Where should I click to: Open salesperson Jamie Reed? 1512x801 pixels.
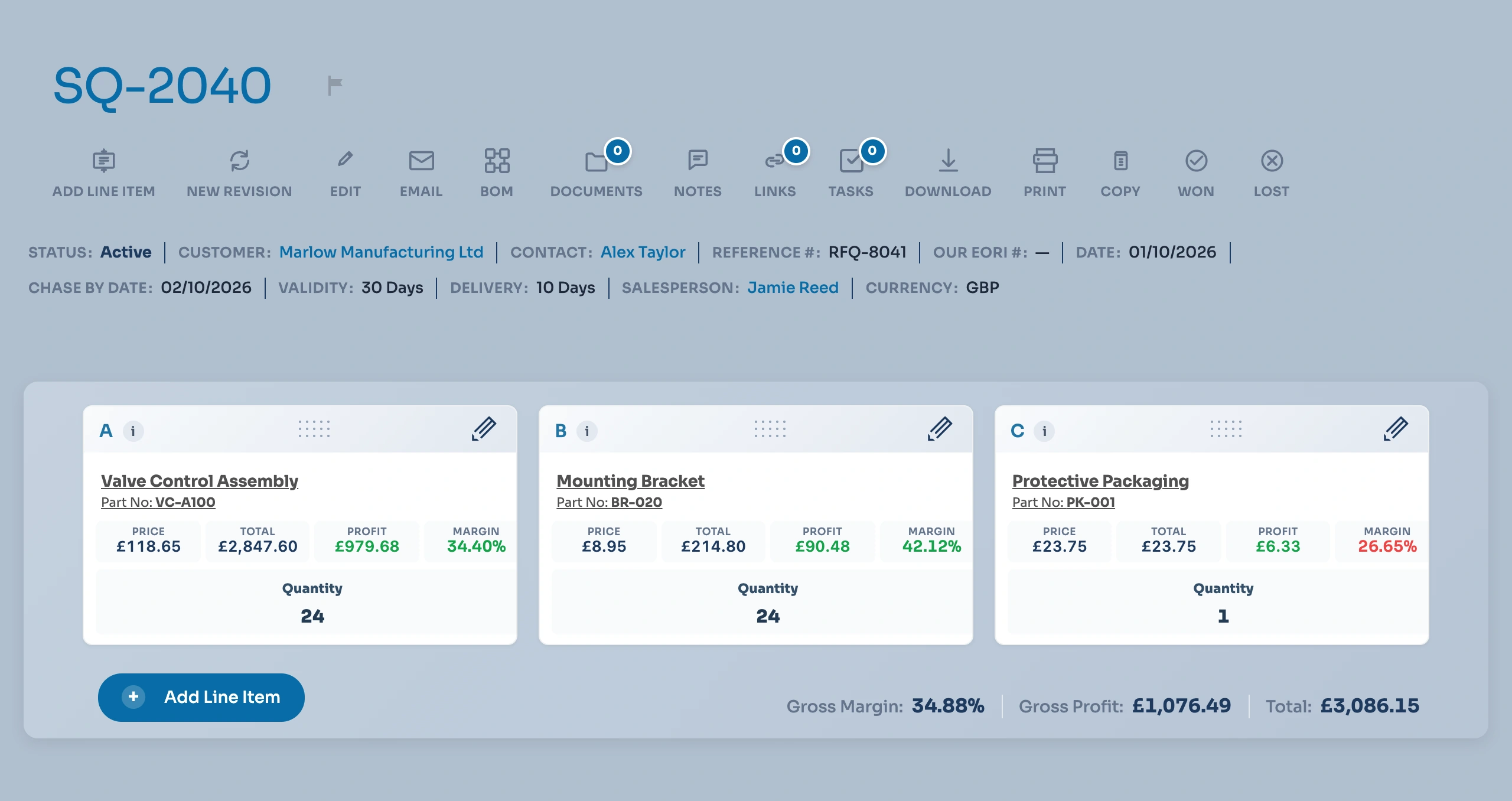pos(793,288)
